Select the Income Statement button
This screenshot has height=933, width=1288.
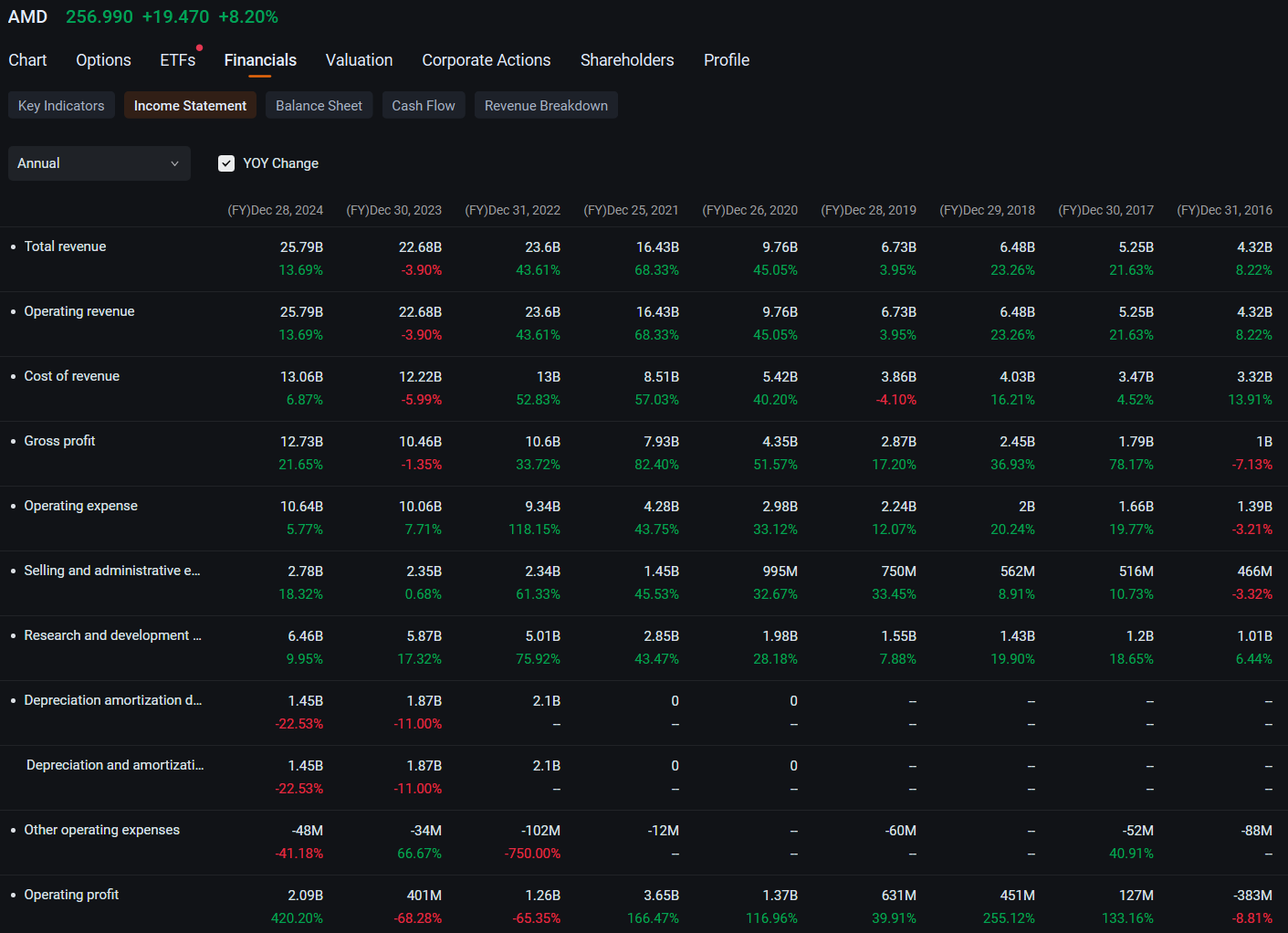pyautogui.click(x=190, y=106)
